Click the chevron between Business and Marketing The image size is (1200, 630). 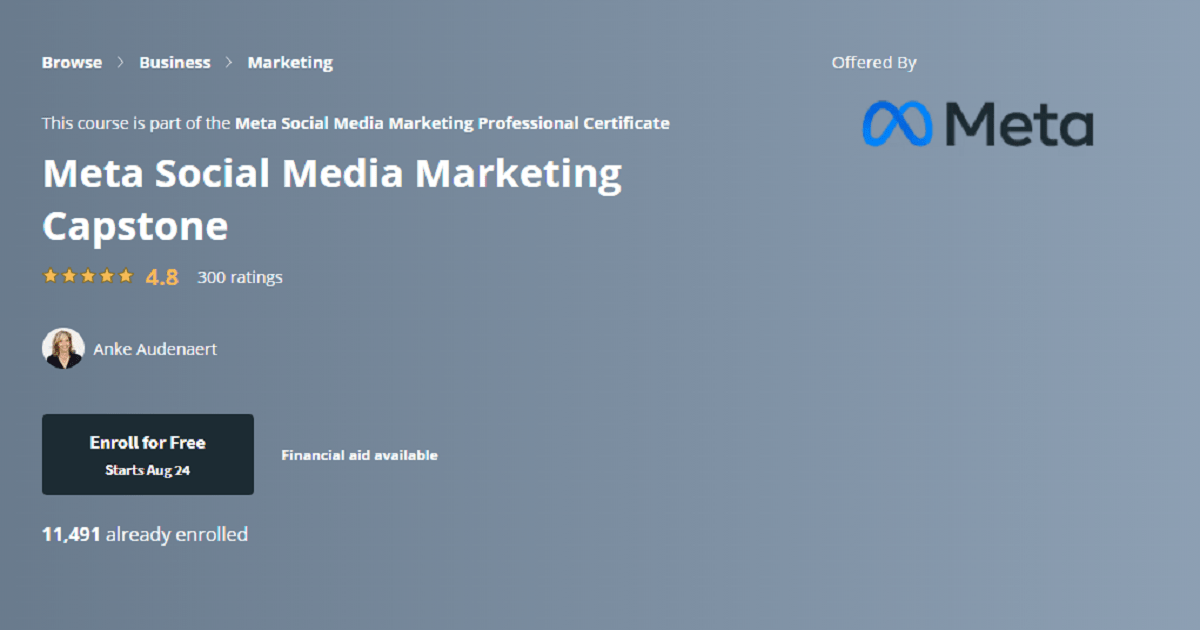[229, 62]
